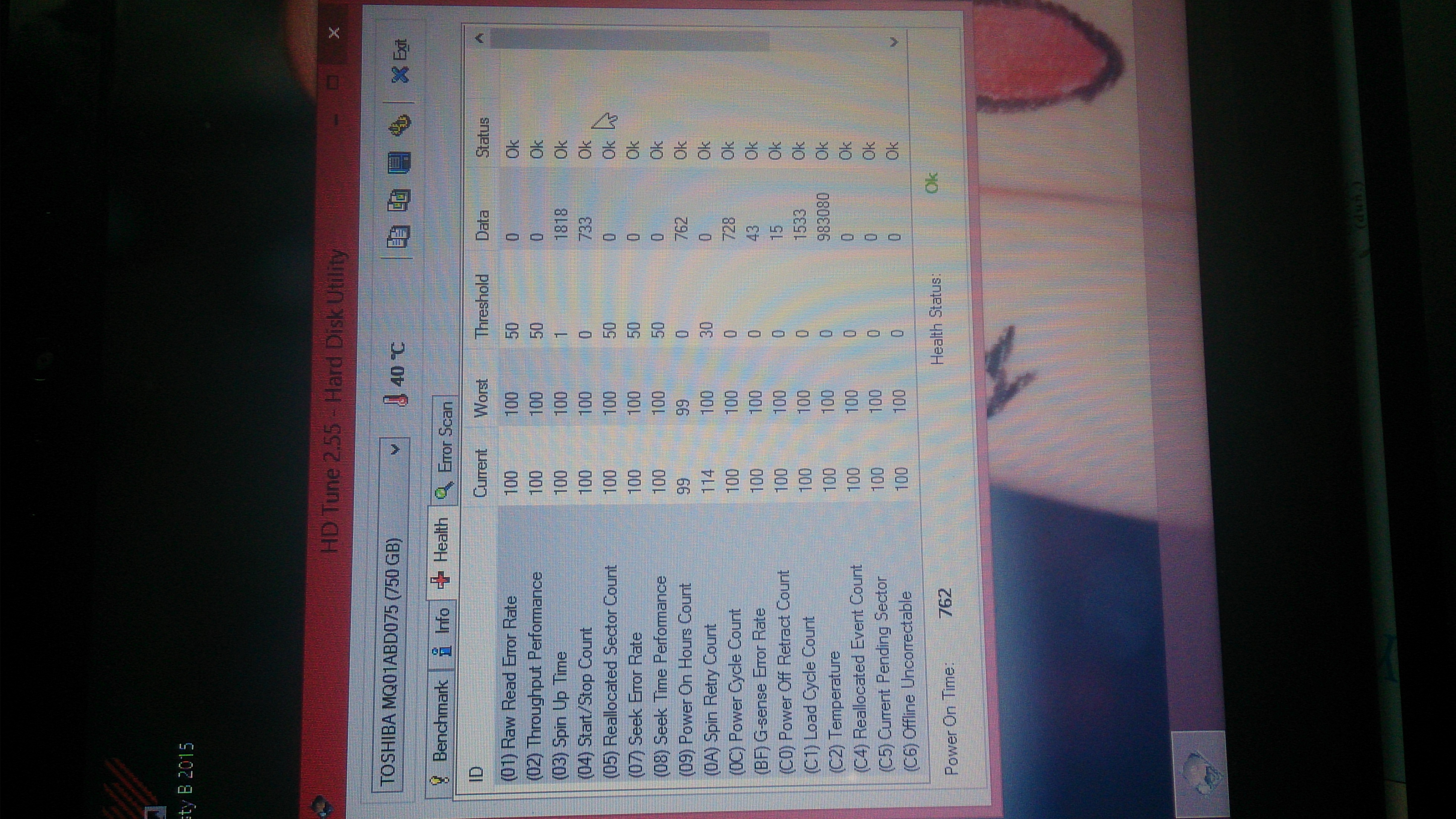Select the Health tab

[440, 552]
